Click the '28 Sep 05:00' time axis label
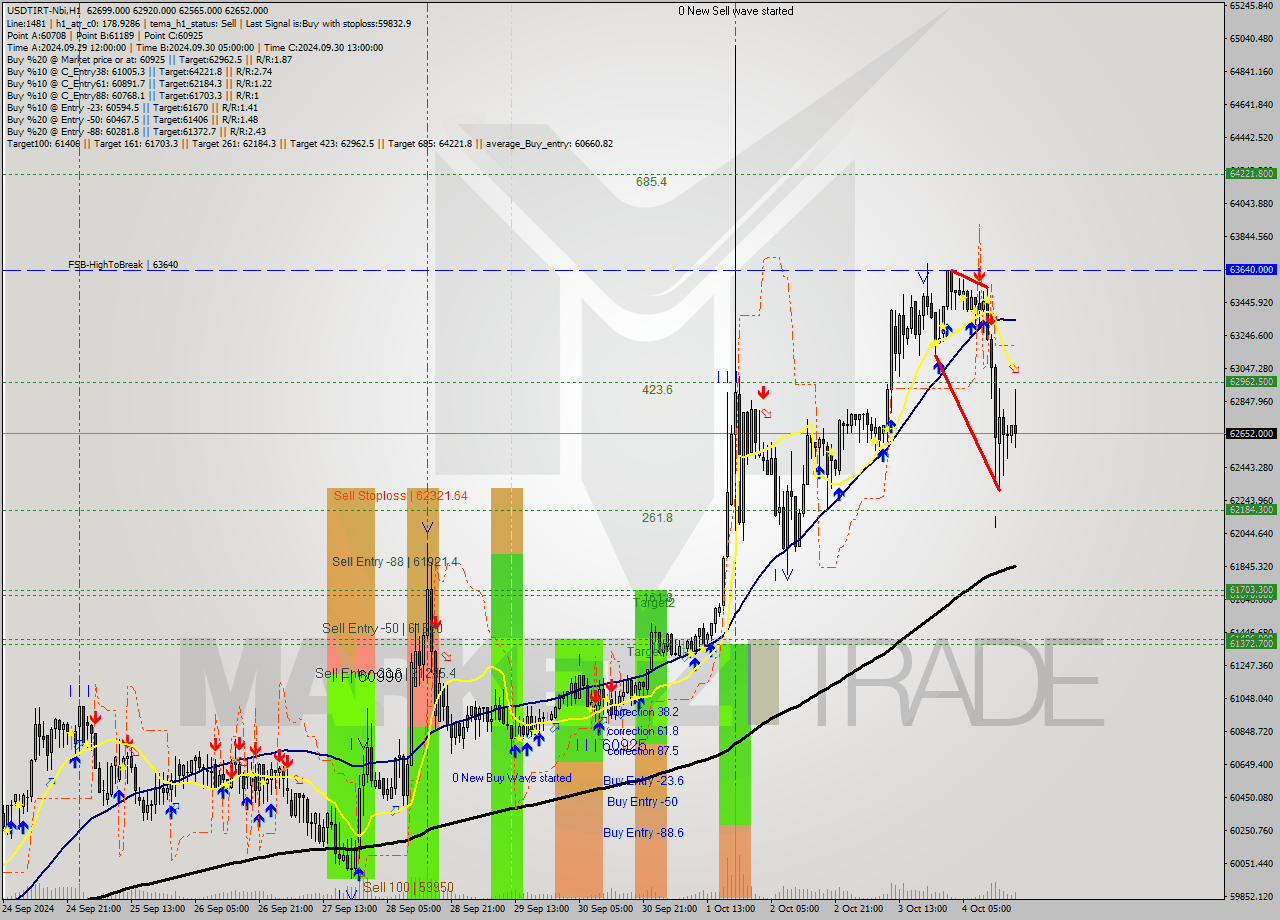 pyautogui.click(x=414, y=909)
